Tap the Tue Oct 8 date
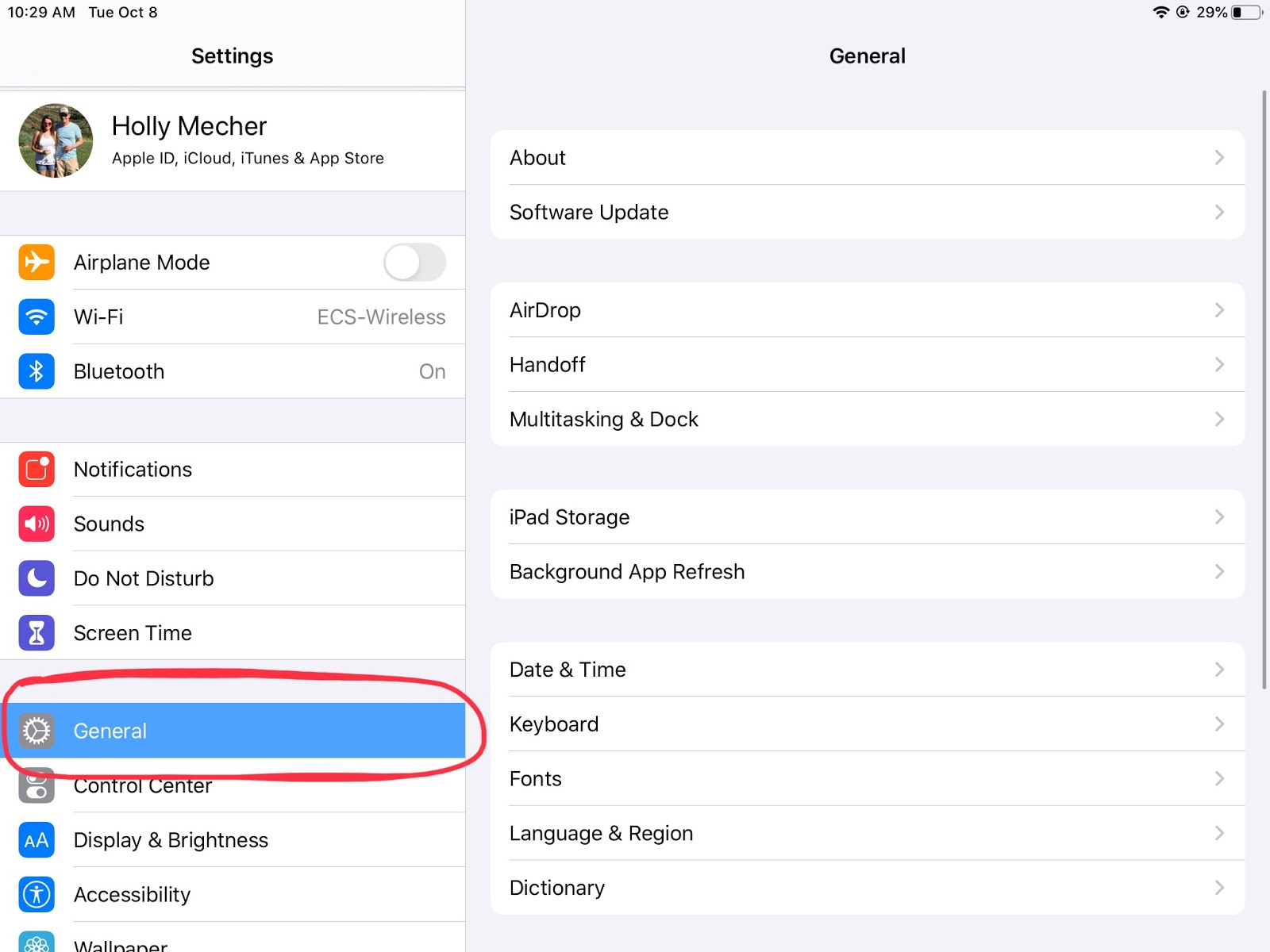The height and width of the screenshot is (952, 1270). pos(123,12)
